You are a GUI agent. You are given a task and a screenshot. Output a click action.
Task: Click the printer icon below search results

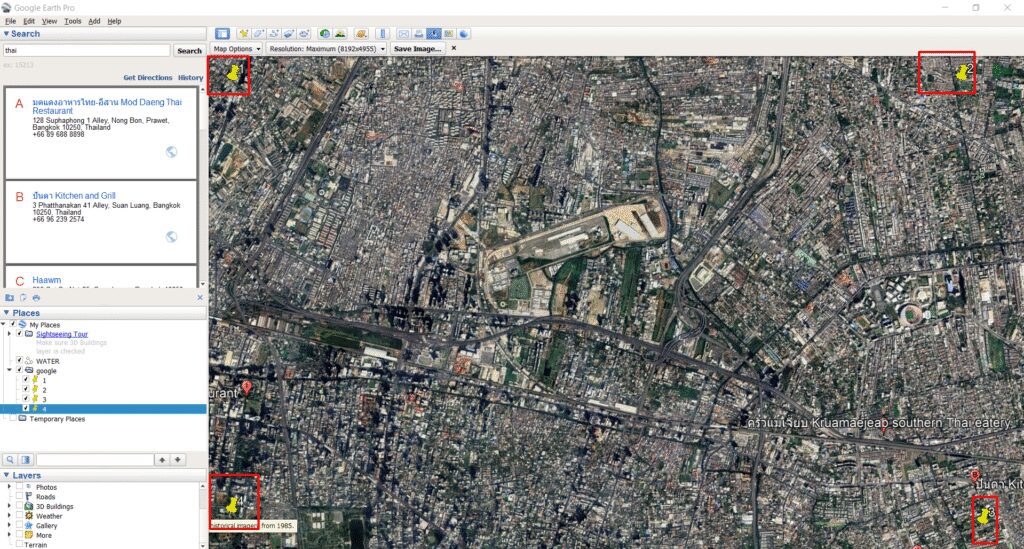coord(36,298)
